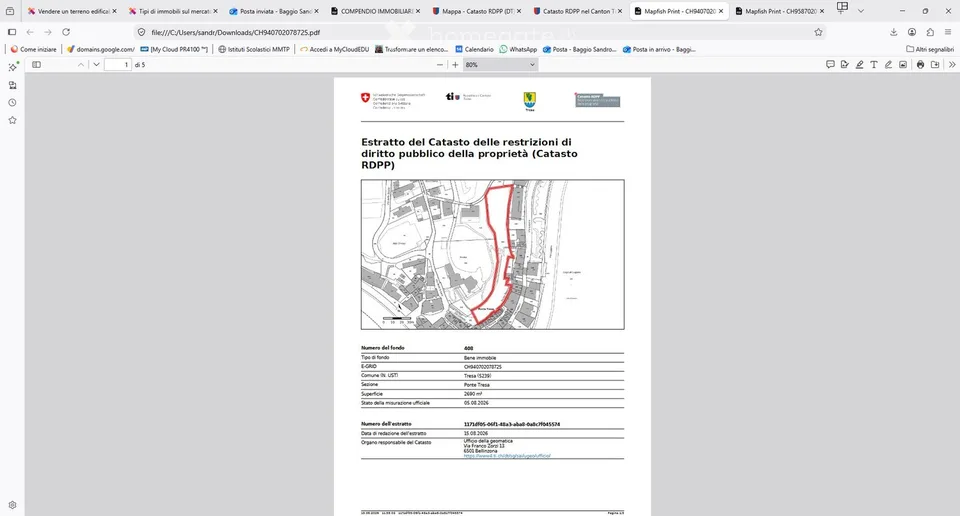Click the page number field
The image size is (960, 516).
[118, 64]
